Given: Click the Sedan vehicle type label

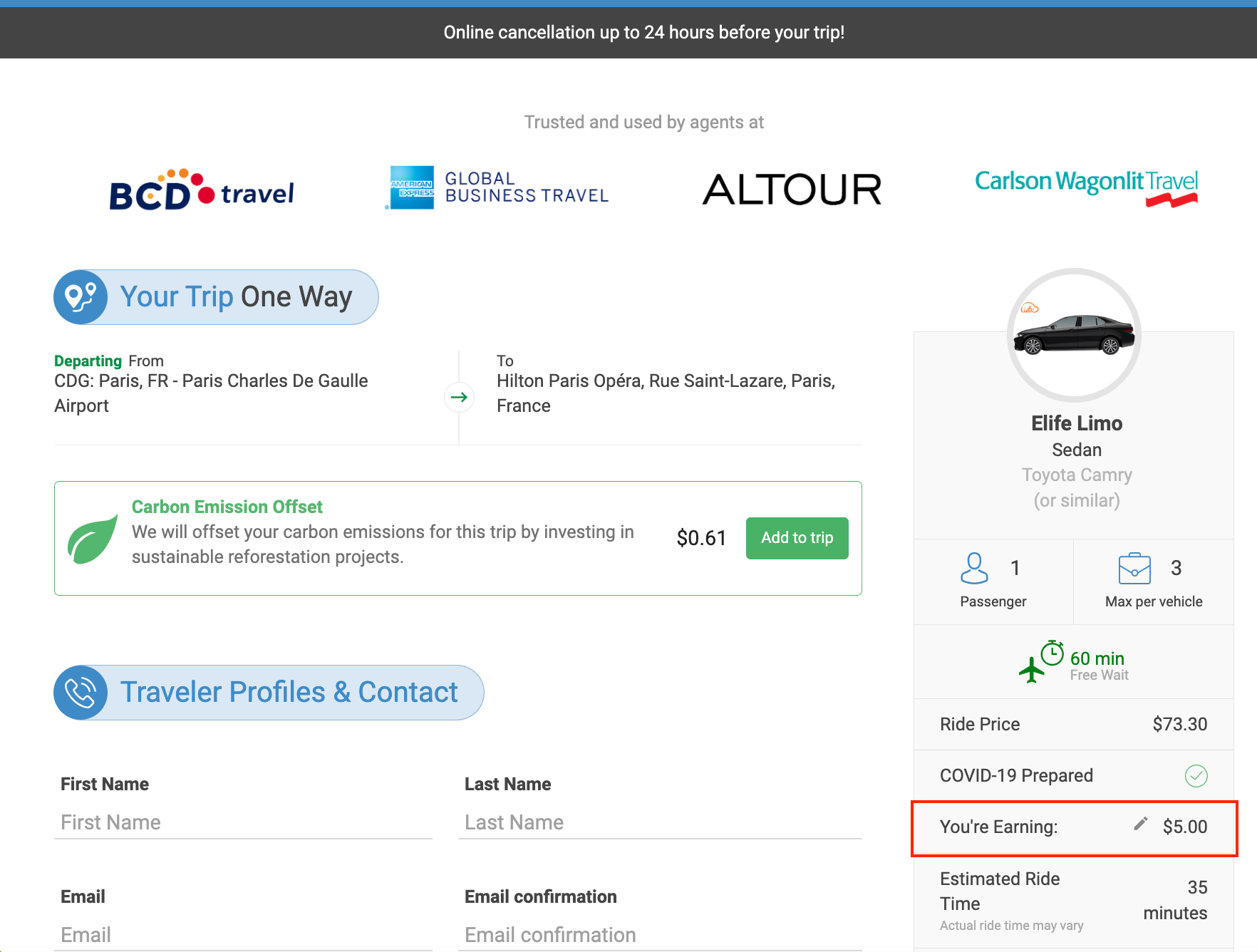Looking at the screenshot, I should 1077,450.
